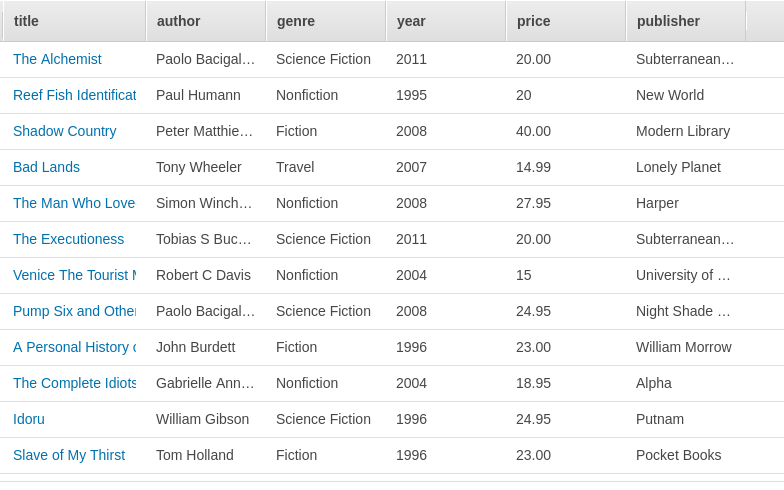
Task: Sort by the price column header
Action: [565, 21]
